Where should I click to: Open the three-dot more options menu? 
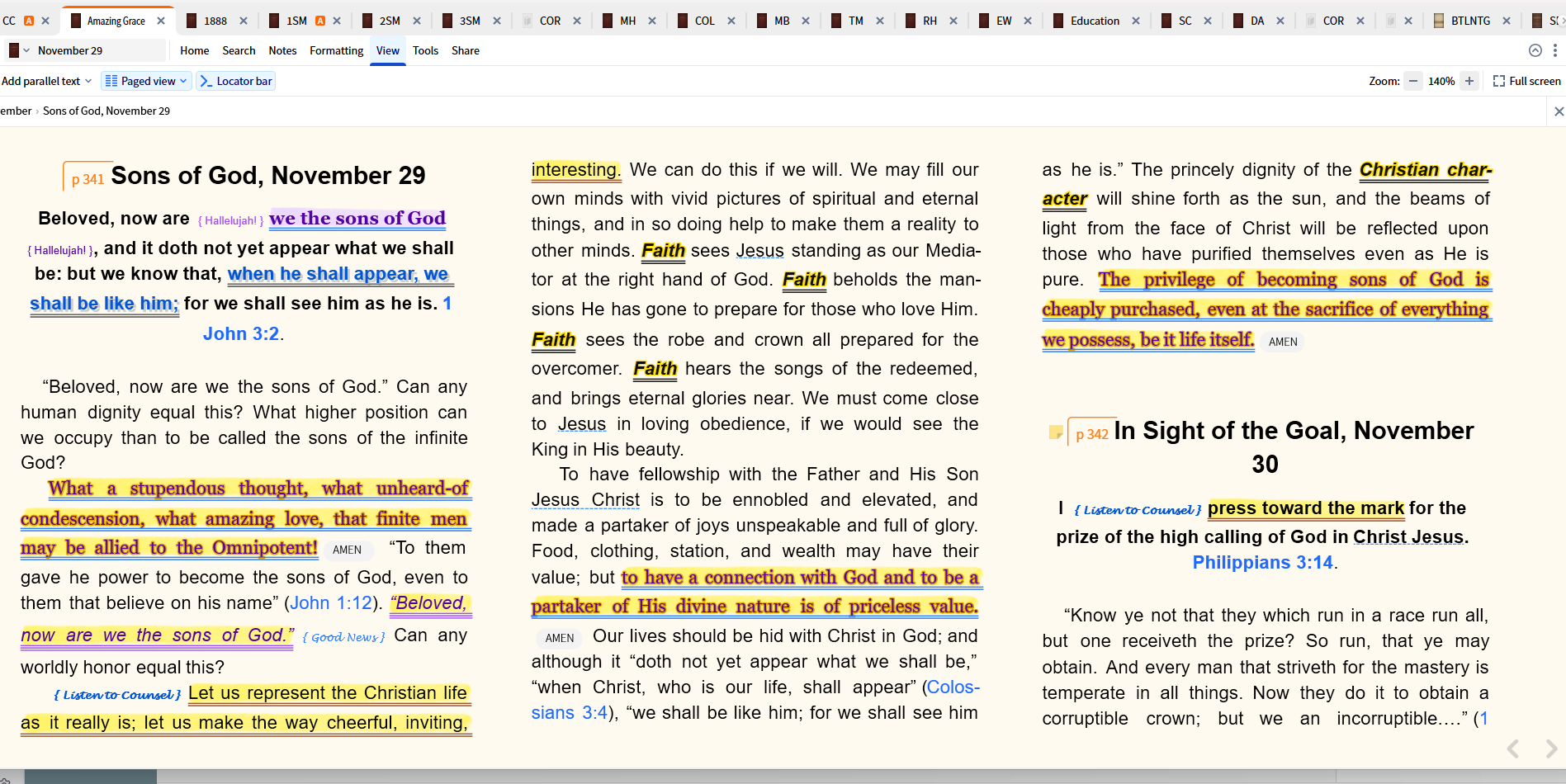[x=1555, y=50]
